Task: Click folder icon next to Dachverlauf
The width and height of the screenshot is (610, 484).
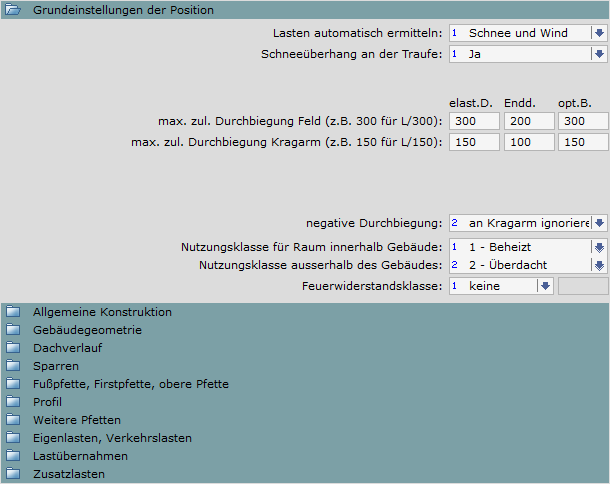Action: pyautogui.click(x=13, y=348)
